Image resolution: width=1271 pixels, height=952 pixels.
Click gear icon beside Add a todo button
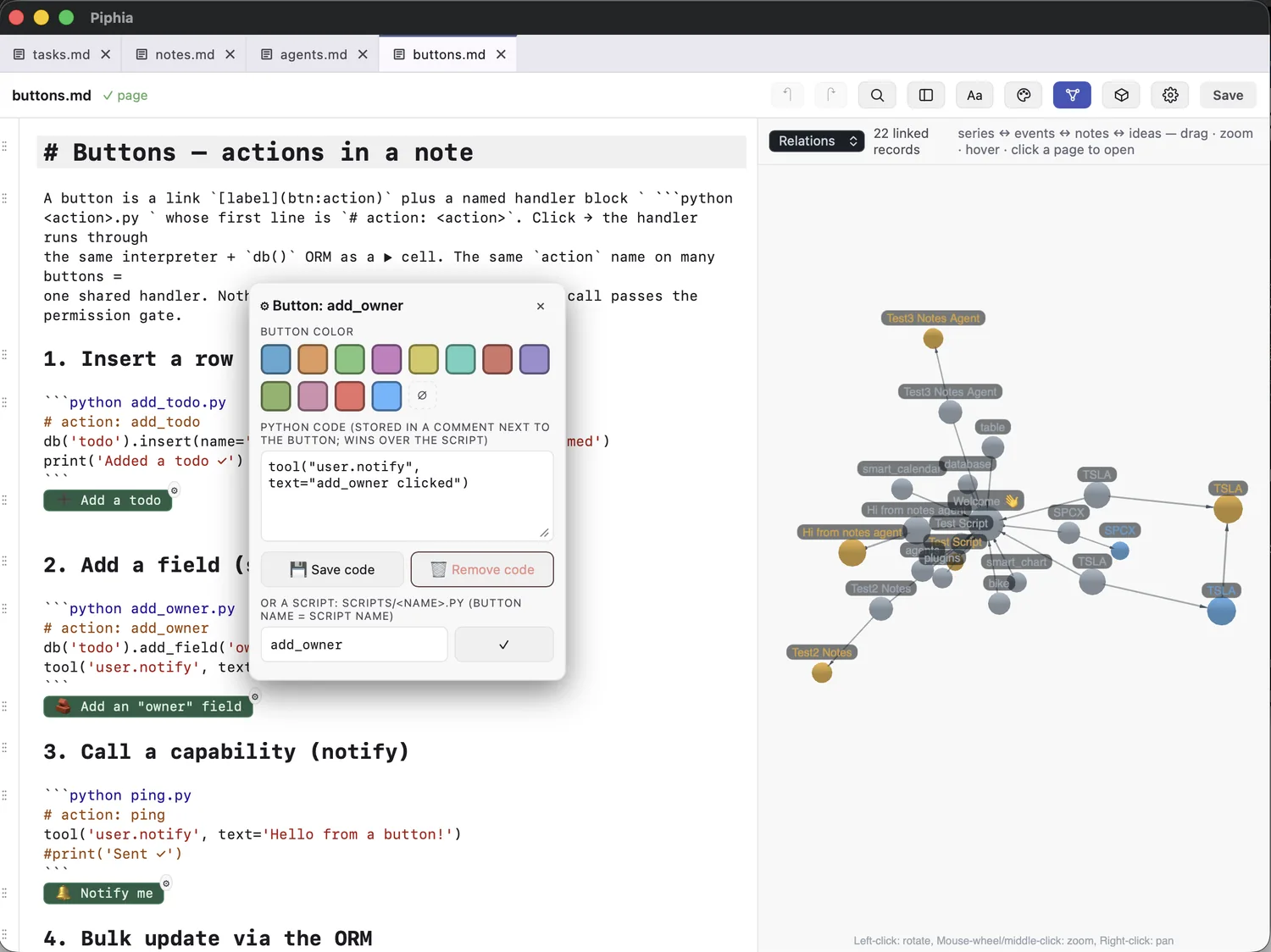(175, 490)
